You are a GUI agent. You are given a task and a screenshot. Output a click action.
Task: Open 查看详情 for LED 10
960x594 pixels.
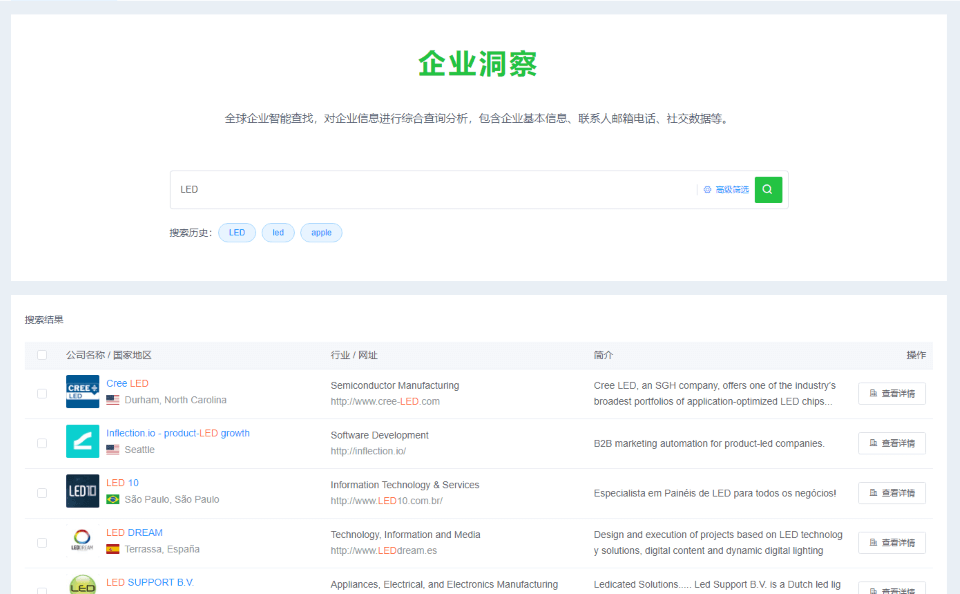coord(891,493)
